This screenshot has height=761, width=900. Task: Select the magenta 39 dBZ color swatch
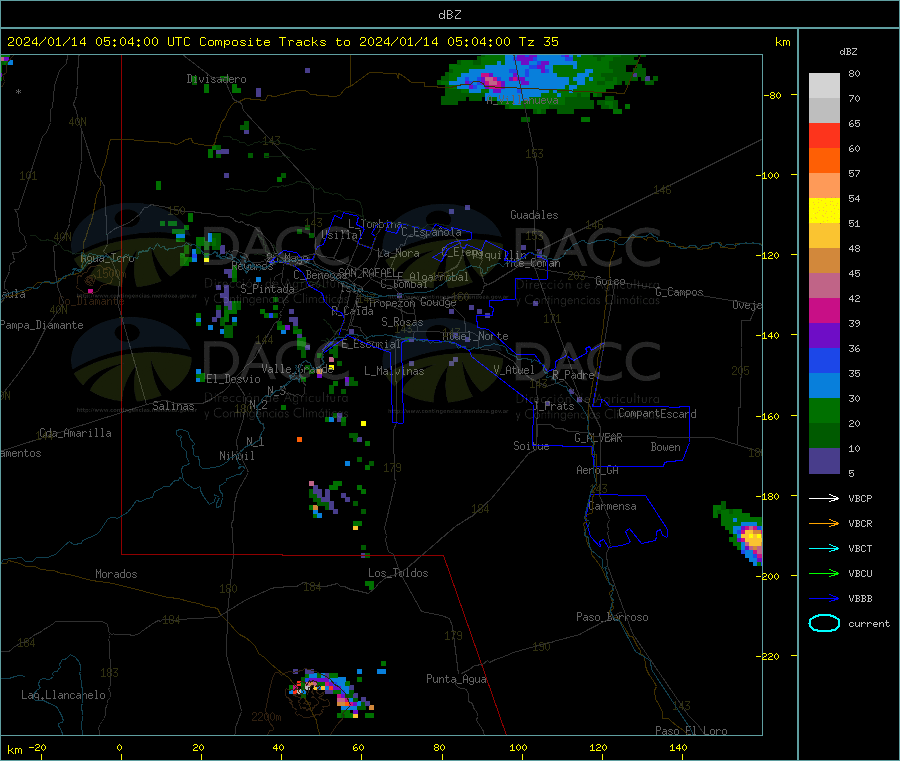824,310
